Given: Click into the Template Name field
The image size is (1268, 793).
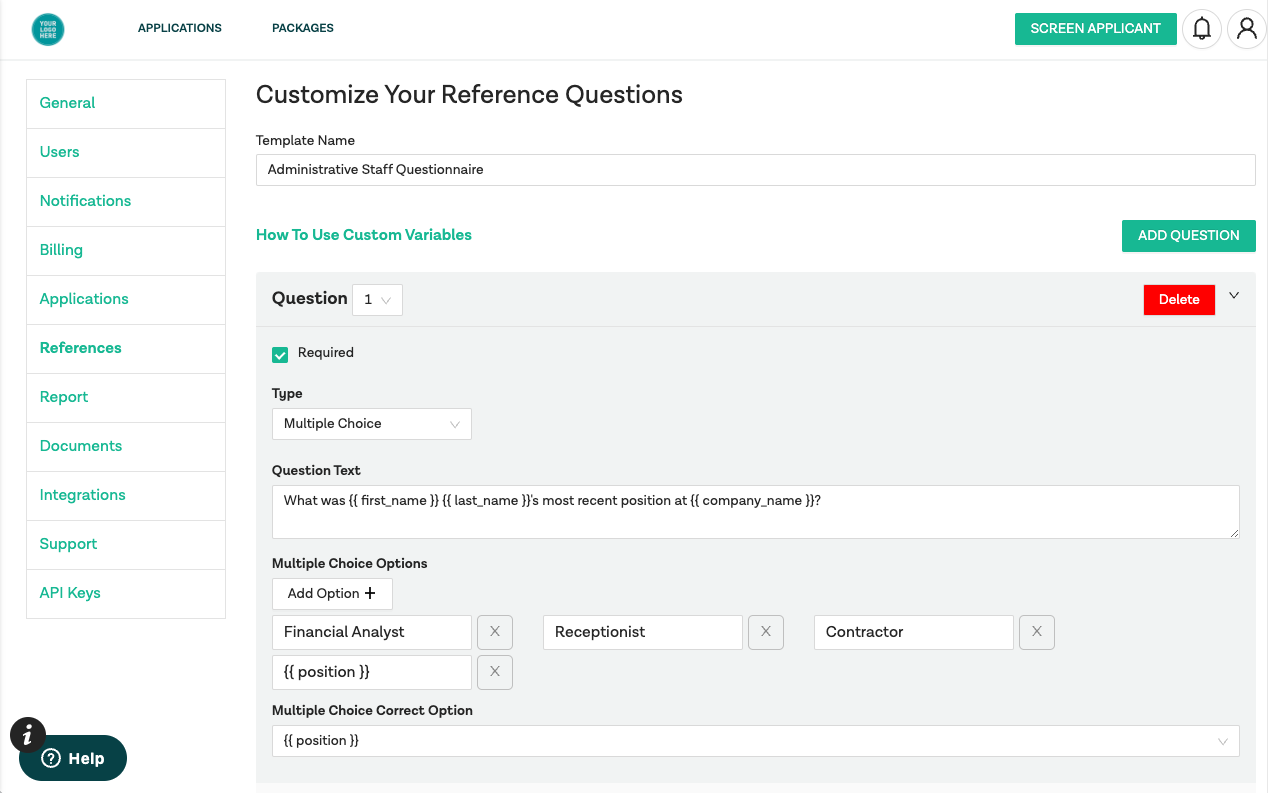Looking at the screenshot, I should 755,170.
